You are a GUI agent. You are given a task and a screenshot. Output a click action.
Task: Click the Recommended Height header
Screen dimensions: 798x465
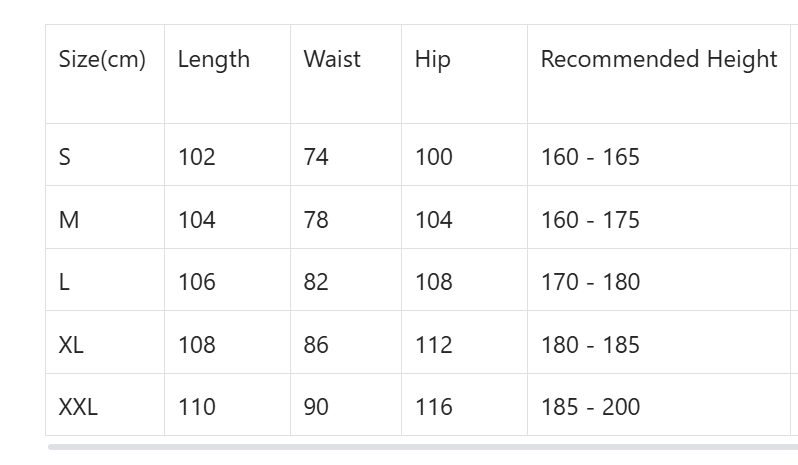coord(658,60)
